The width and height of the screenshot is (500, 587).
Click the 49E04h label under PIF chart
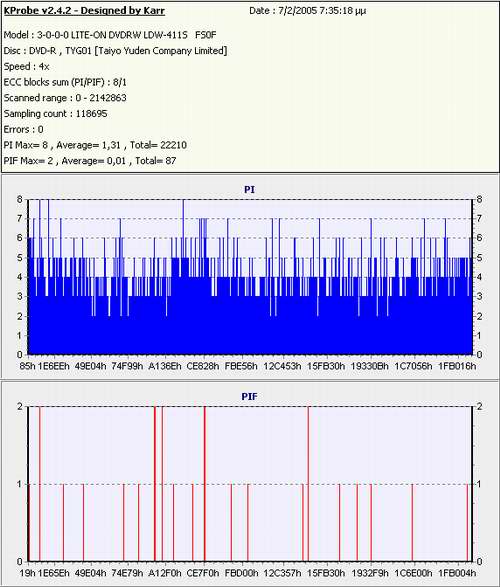(x=90, y=573)
